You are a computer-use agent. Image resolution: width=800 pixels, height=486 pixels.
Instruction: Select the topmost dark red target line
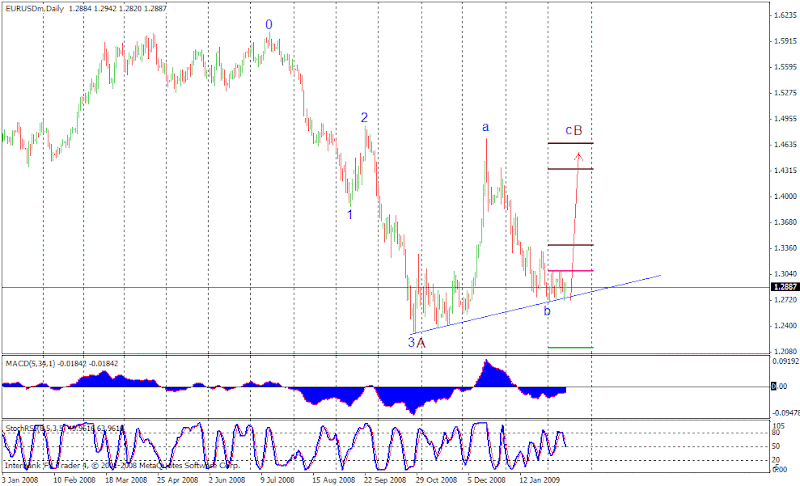[x=570, y=143]
